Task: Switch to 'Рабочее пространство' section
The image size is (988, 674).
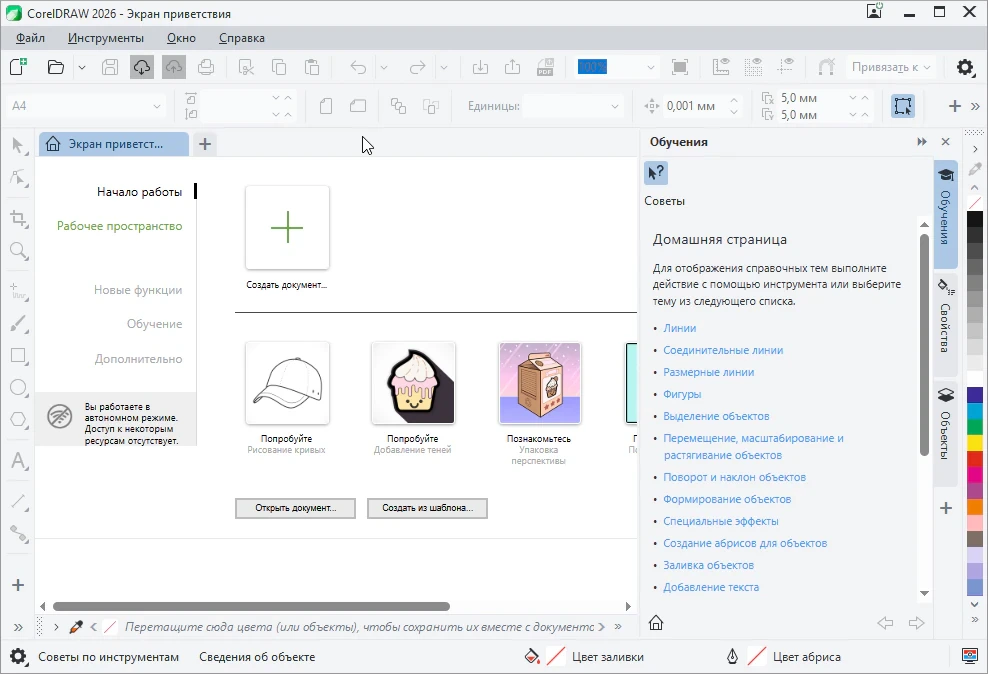Action: [119, 226]
